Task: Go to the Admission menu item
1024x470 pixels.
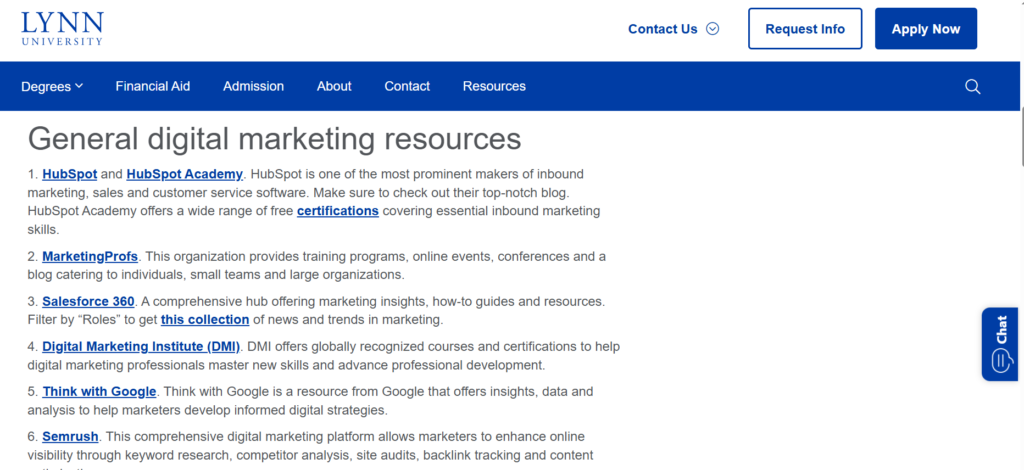Action: click(x=253, y=86)
